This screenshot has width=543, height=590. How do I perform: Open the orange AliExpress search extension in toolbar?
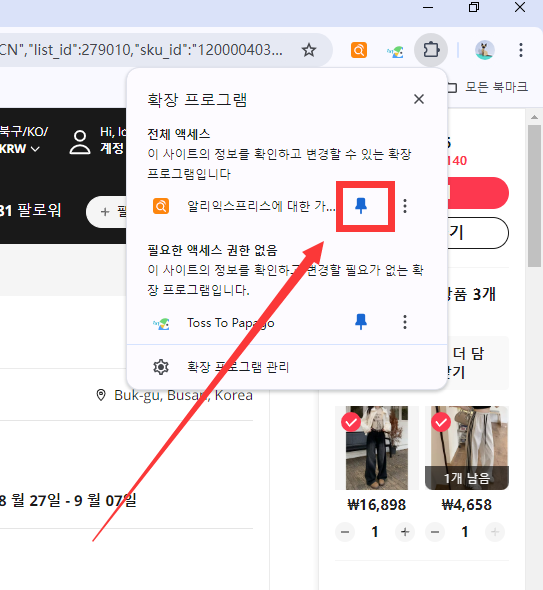coord(359,50)
